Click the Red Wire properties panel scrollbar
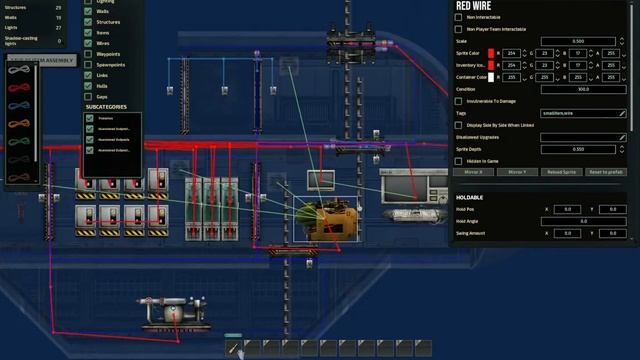Image resolution: width=640 pixels, height=360 pixels. (x=632, y=67)
